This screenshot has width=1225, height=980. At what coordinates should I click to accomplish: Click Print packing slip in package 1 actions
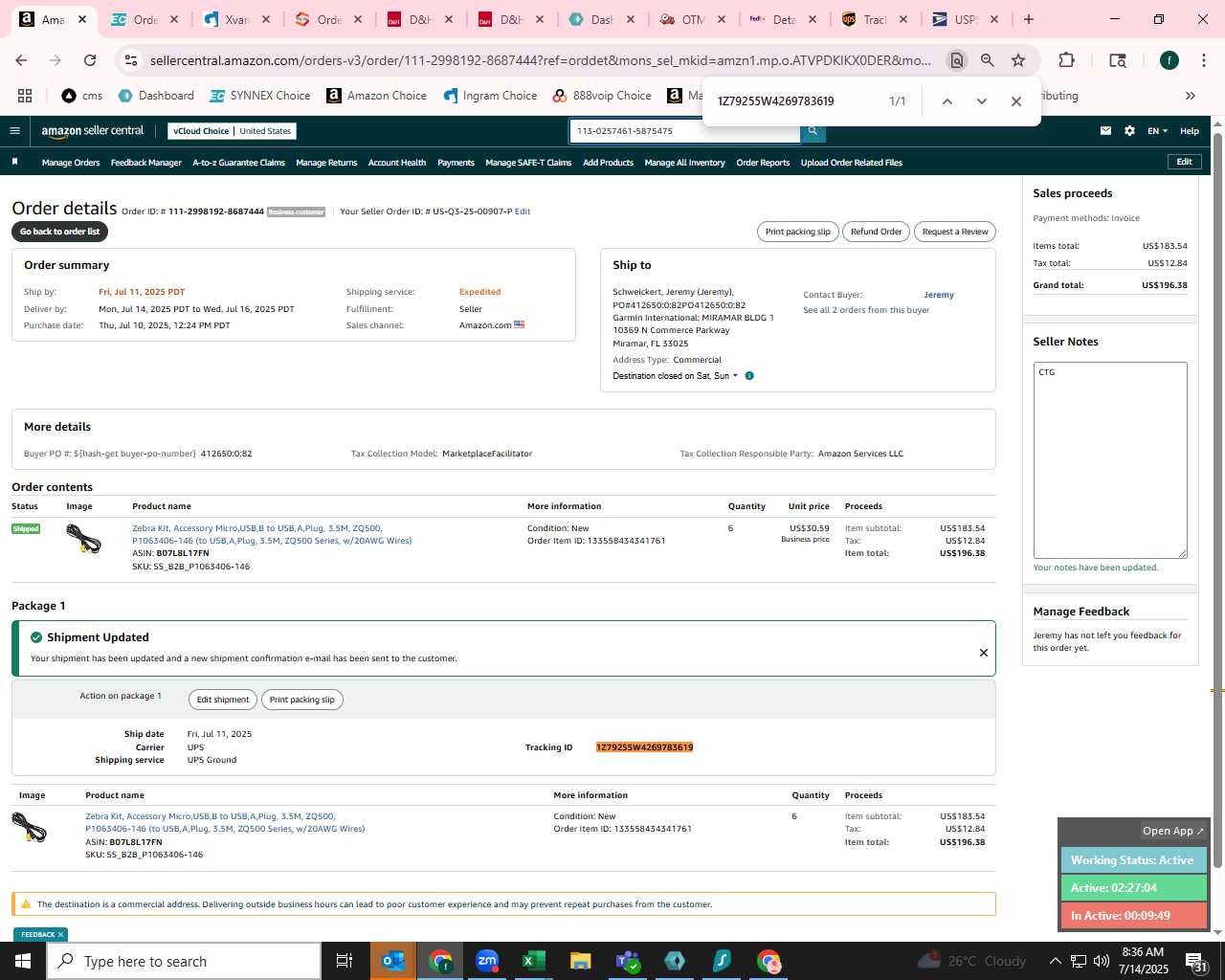click(x=301, y=700)
